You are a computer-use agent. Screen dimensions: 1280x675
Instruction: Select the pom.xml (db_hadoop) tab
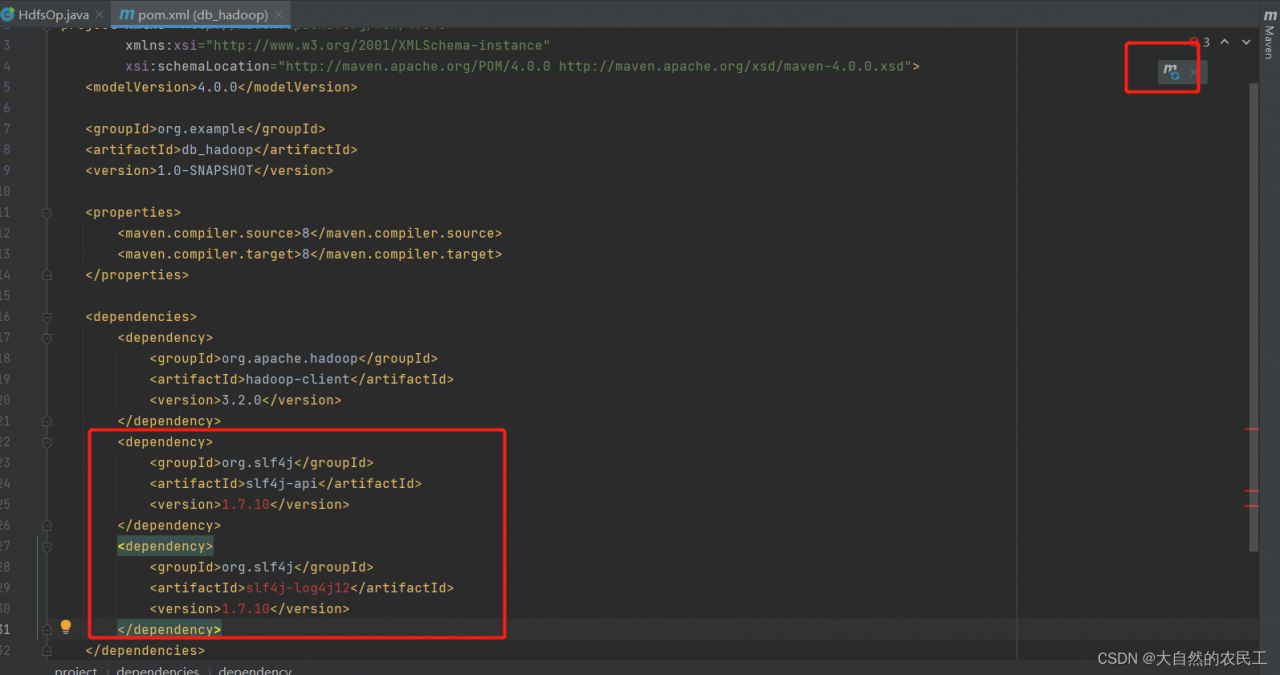[201, 15]
